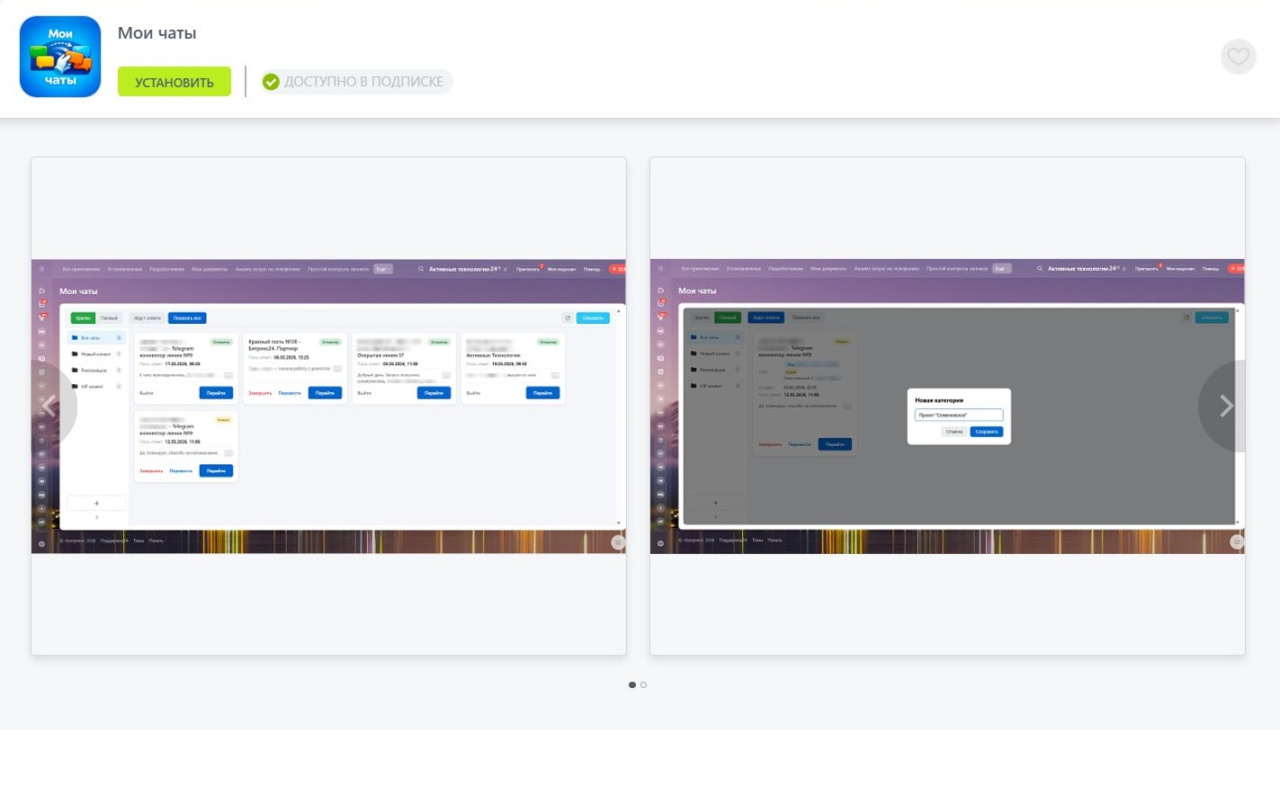Click the green checkmark in the subscription badge
The height and width of the screenshot is (787, 1280).
(271, 82)
